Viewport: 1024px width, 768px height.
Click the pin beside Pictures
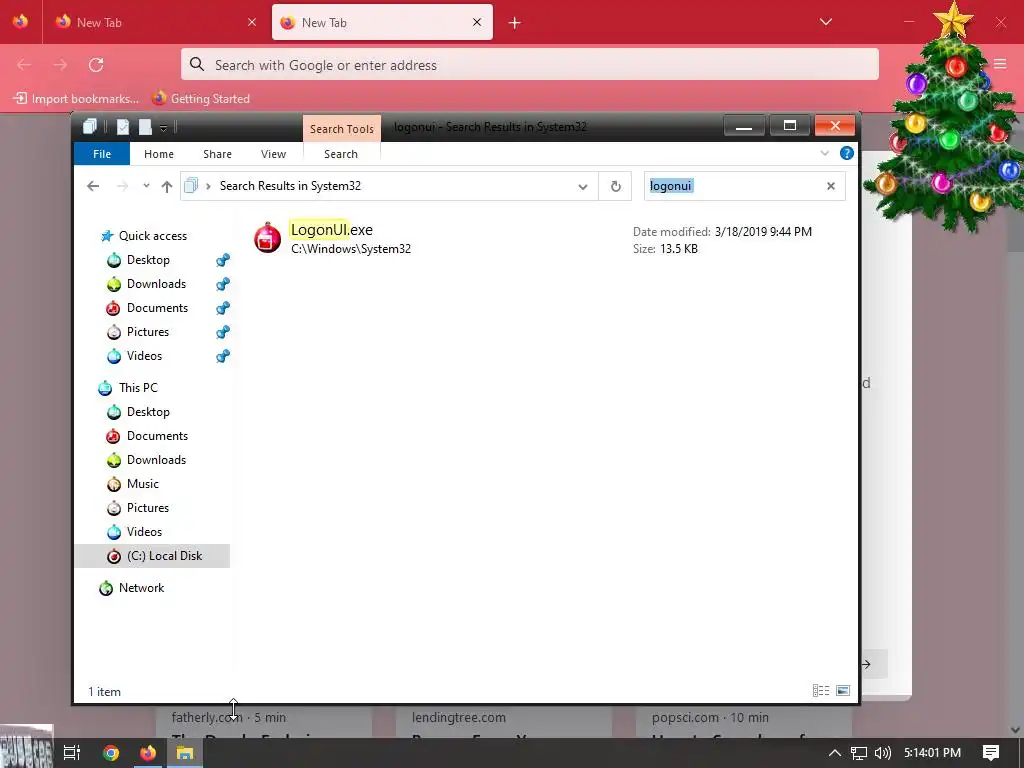pyautogui.click(x=223, y=332)
